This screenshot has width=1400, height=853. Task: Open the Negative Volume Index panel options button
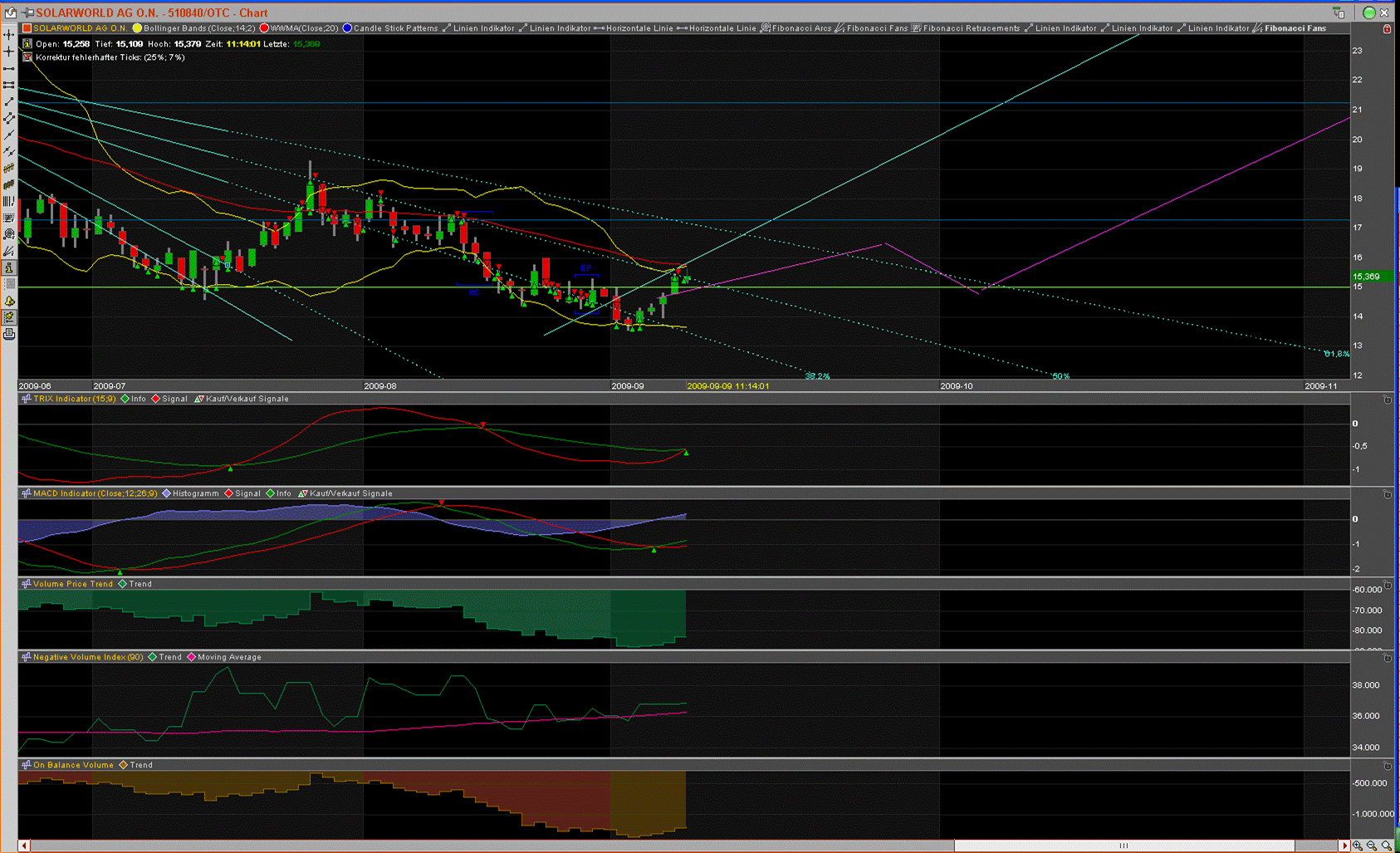tap(1387, 658)
